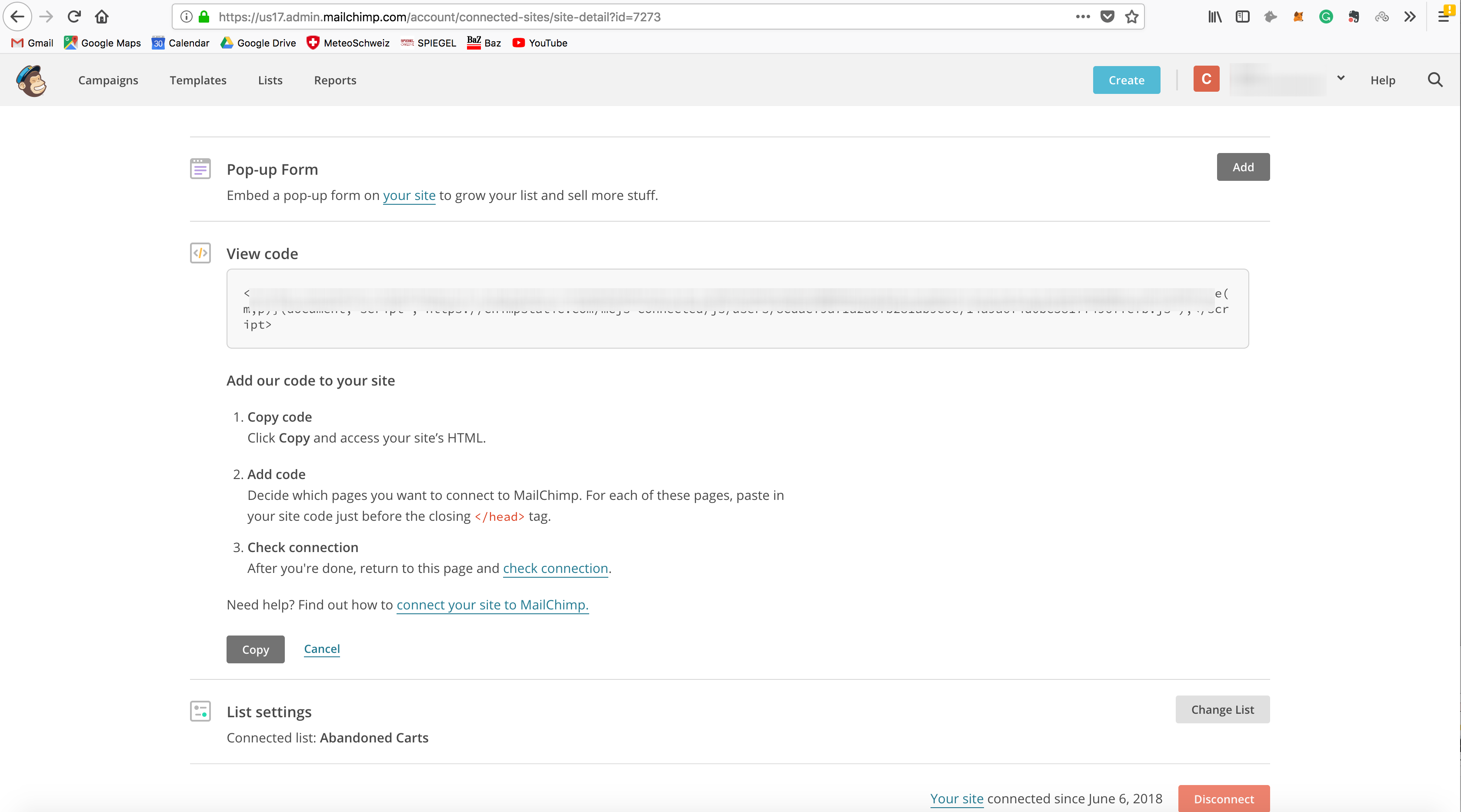Open the Help menu

(1383, 80)
